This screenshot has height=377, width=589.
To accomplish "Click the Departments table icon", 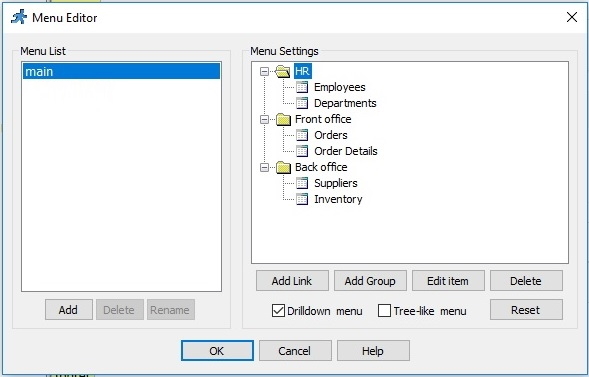I will [302, 103].
